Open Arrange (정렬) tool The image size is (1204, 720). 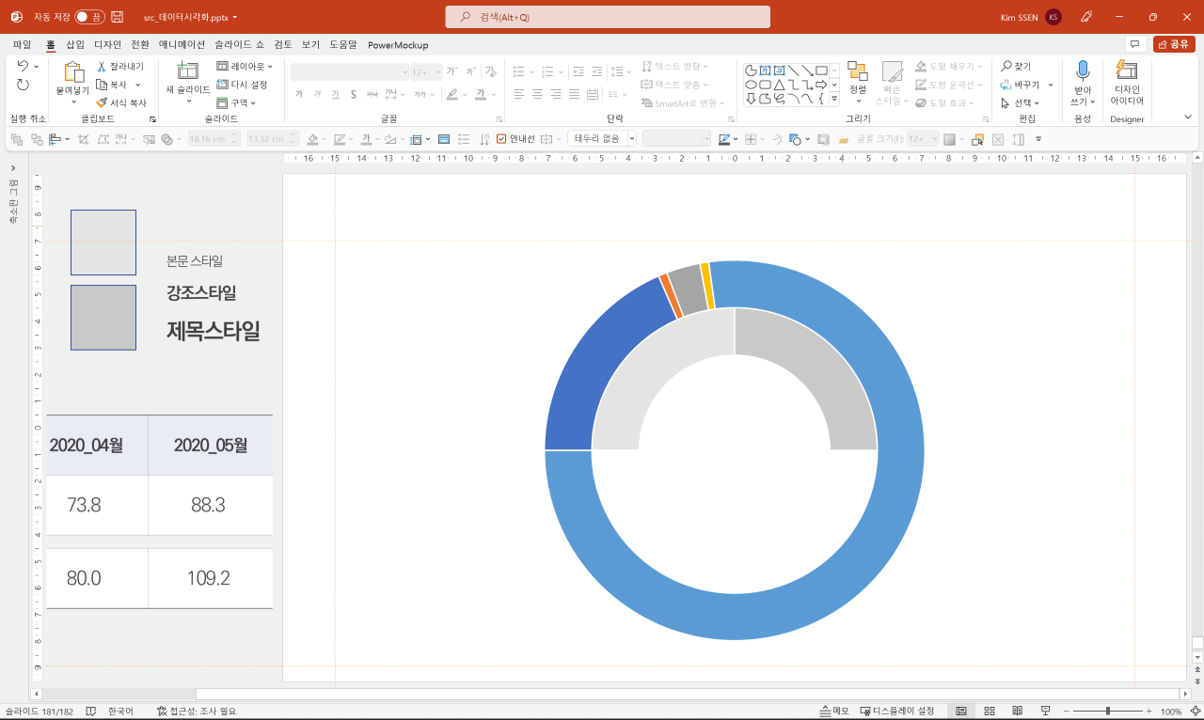click(x=858, y=82)
